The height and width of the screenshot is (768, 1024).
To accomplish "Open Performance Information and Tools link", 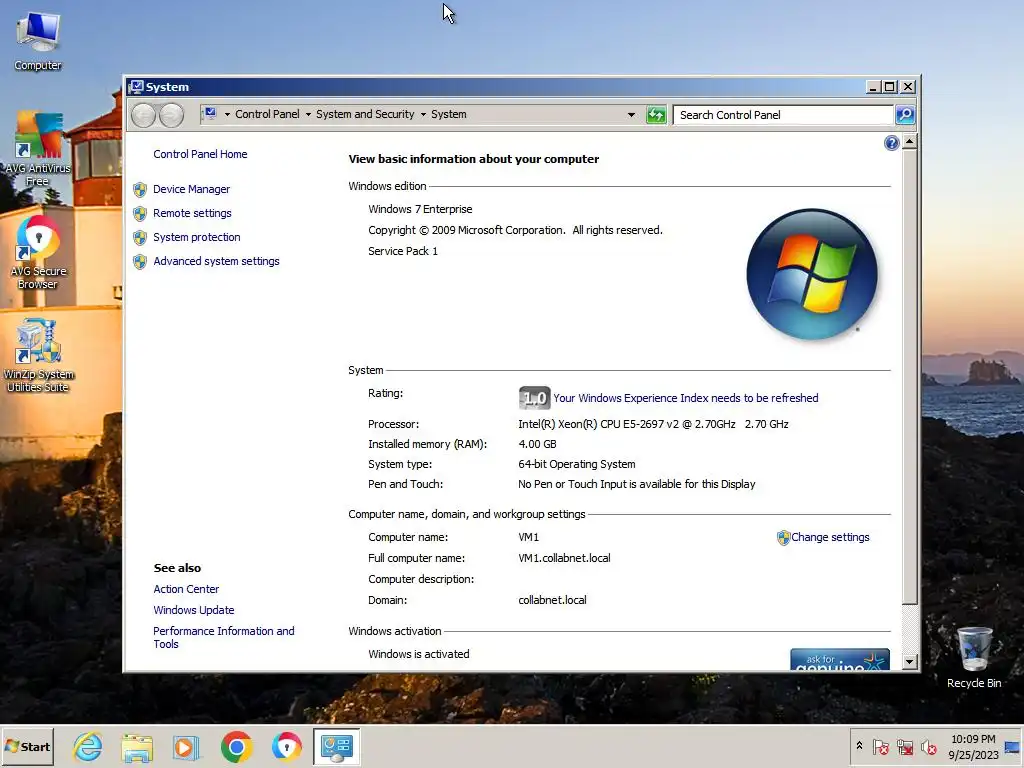I will coord(223,637).
